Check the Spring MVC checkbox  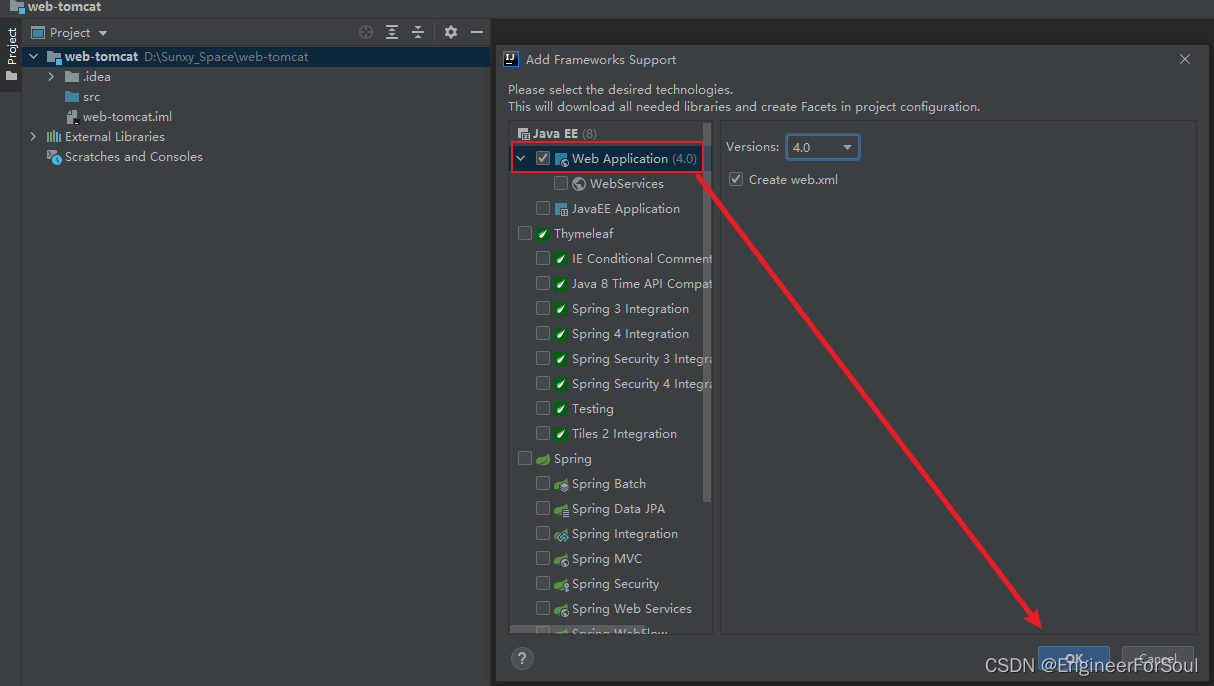[543, 558]
